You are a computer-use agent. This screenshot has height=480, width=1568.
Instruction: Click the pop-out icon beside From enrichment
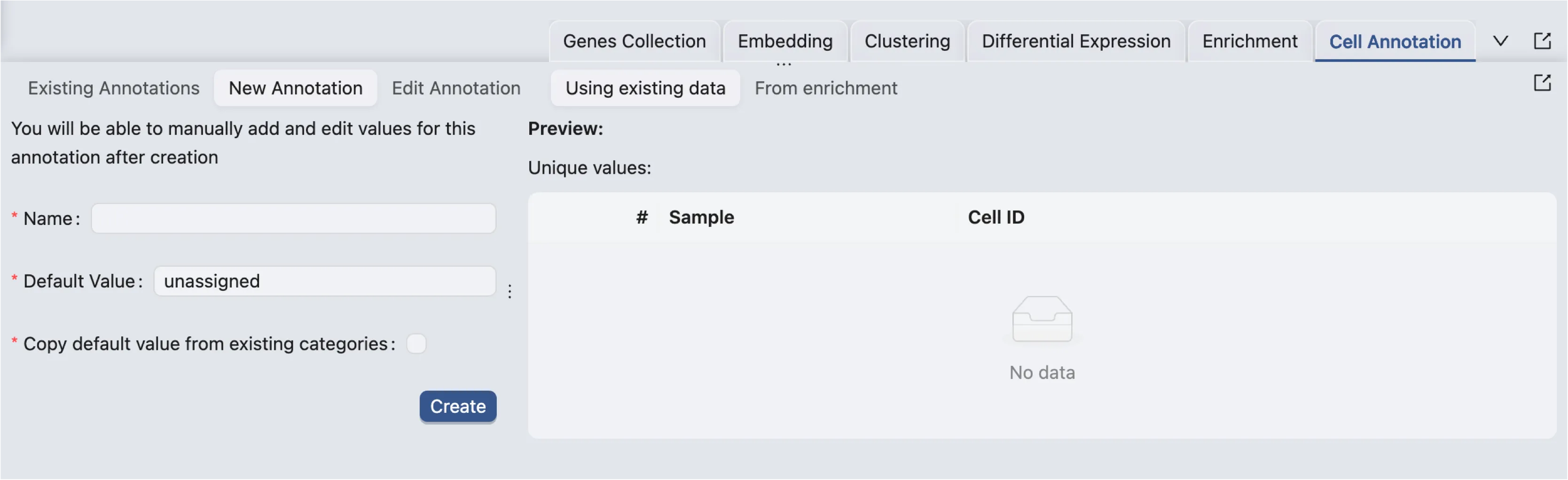pos(1542,83)
